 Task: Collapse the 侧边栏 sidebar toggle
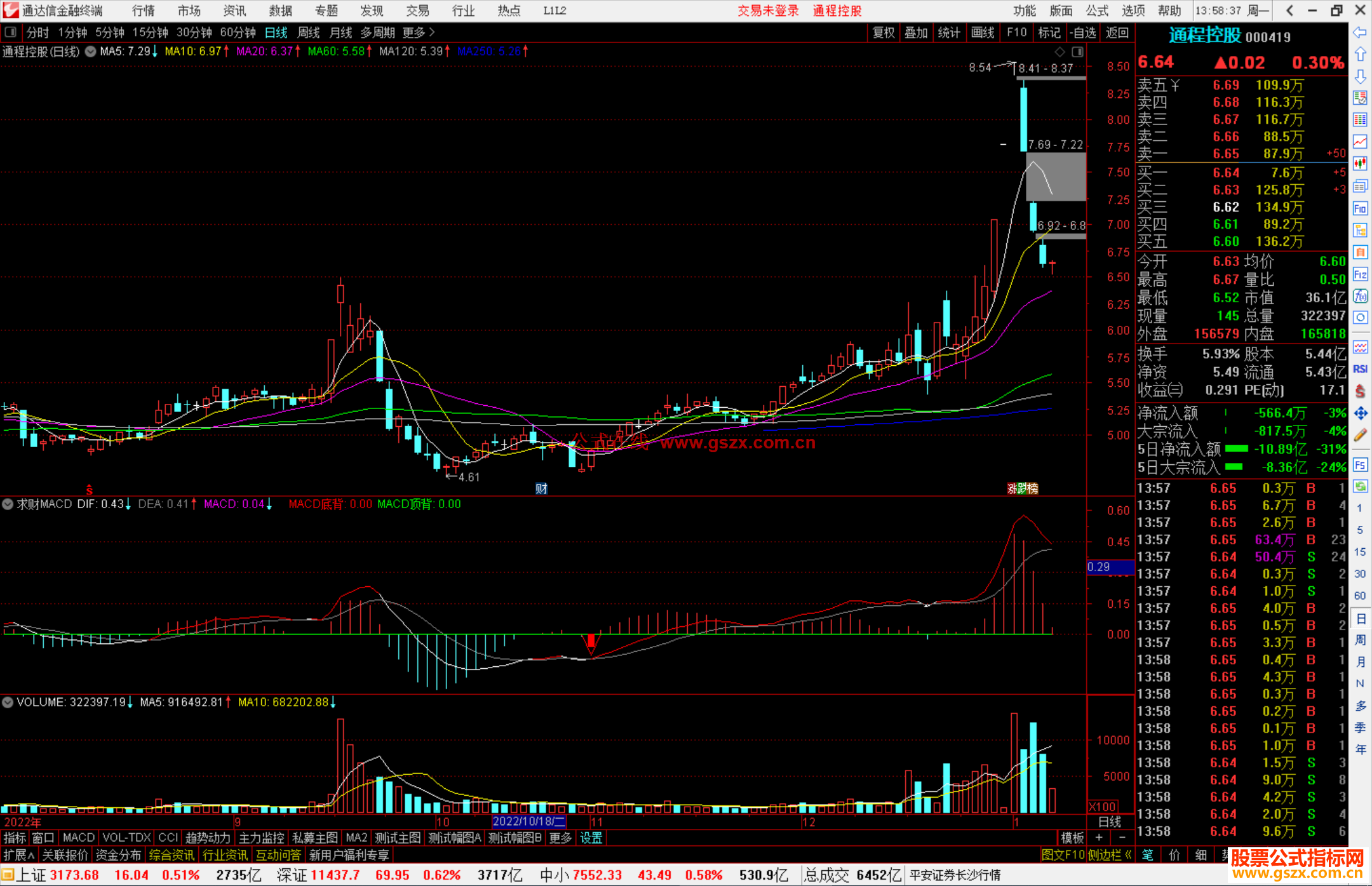(1110, 855)
